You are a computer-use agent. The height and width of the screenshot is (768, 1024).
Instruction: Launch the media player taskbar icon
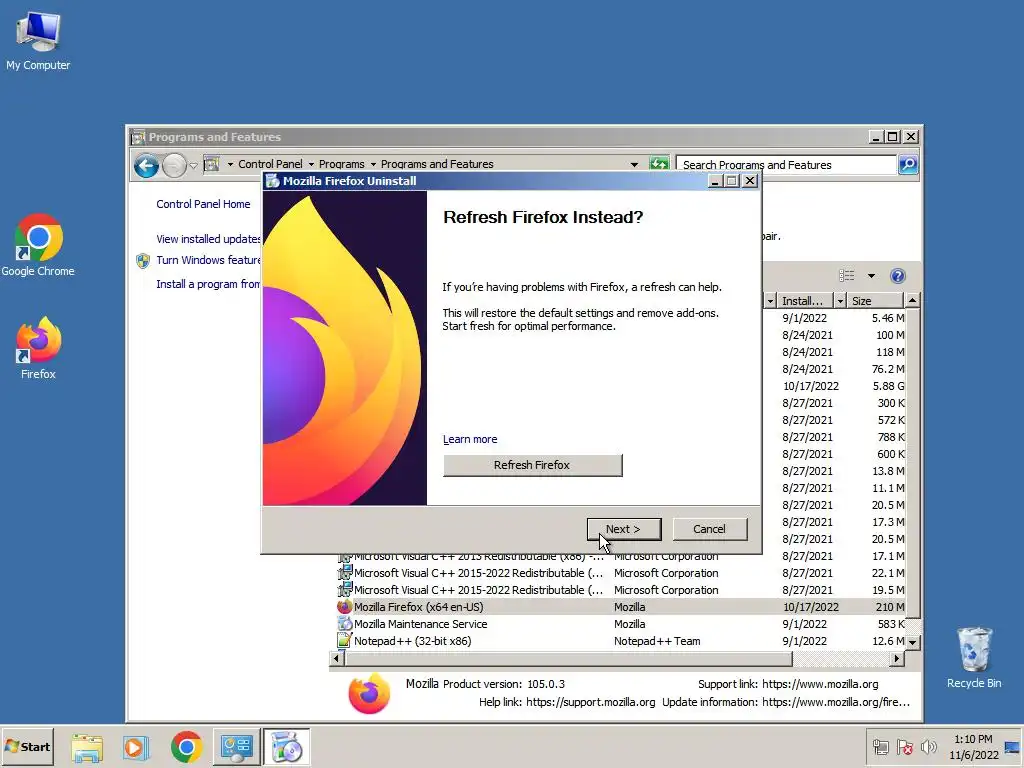point(136,747)
